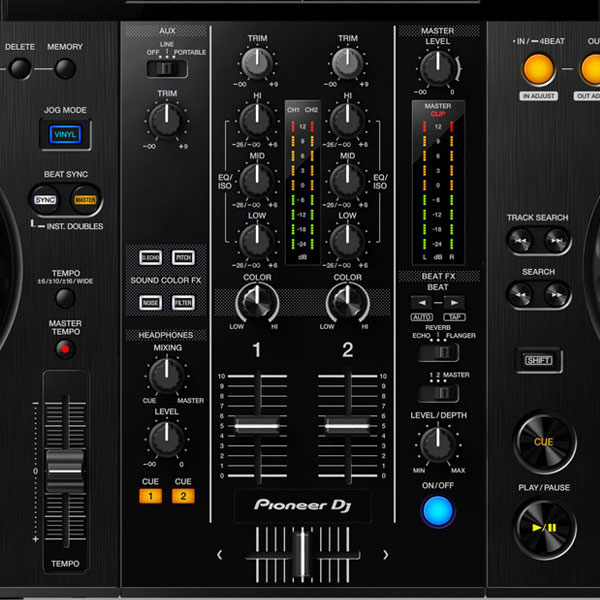Image resolution: width=600 pixels, height=600 pixels.
Task: Toggle the VINYL jog mode button
Action: [65, 134]
